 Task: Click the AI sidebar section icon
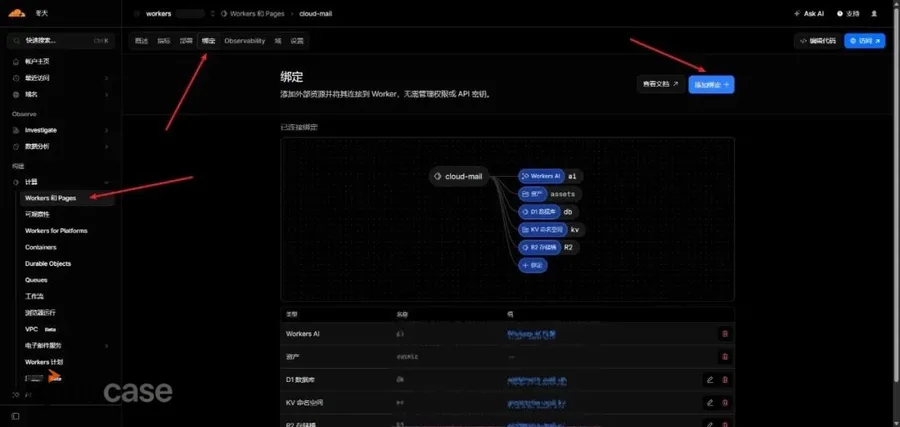tap(16, 395)
